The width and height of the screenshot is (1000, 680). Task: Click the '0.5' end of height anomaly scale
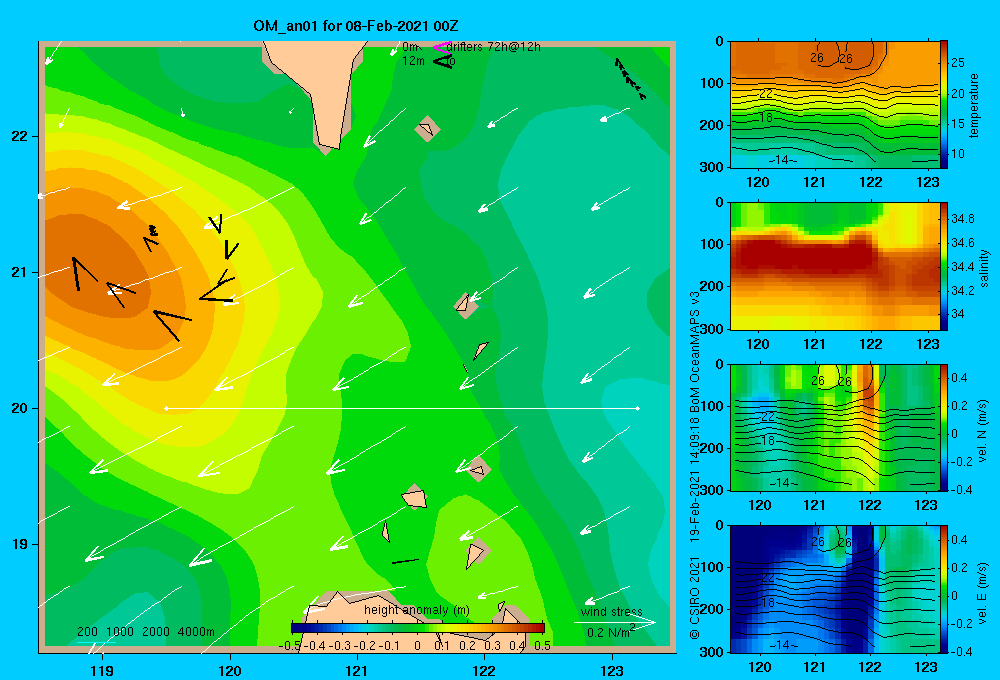pyautogui.click(x=542, y=646)
